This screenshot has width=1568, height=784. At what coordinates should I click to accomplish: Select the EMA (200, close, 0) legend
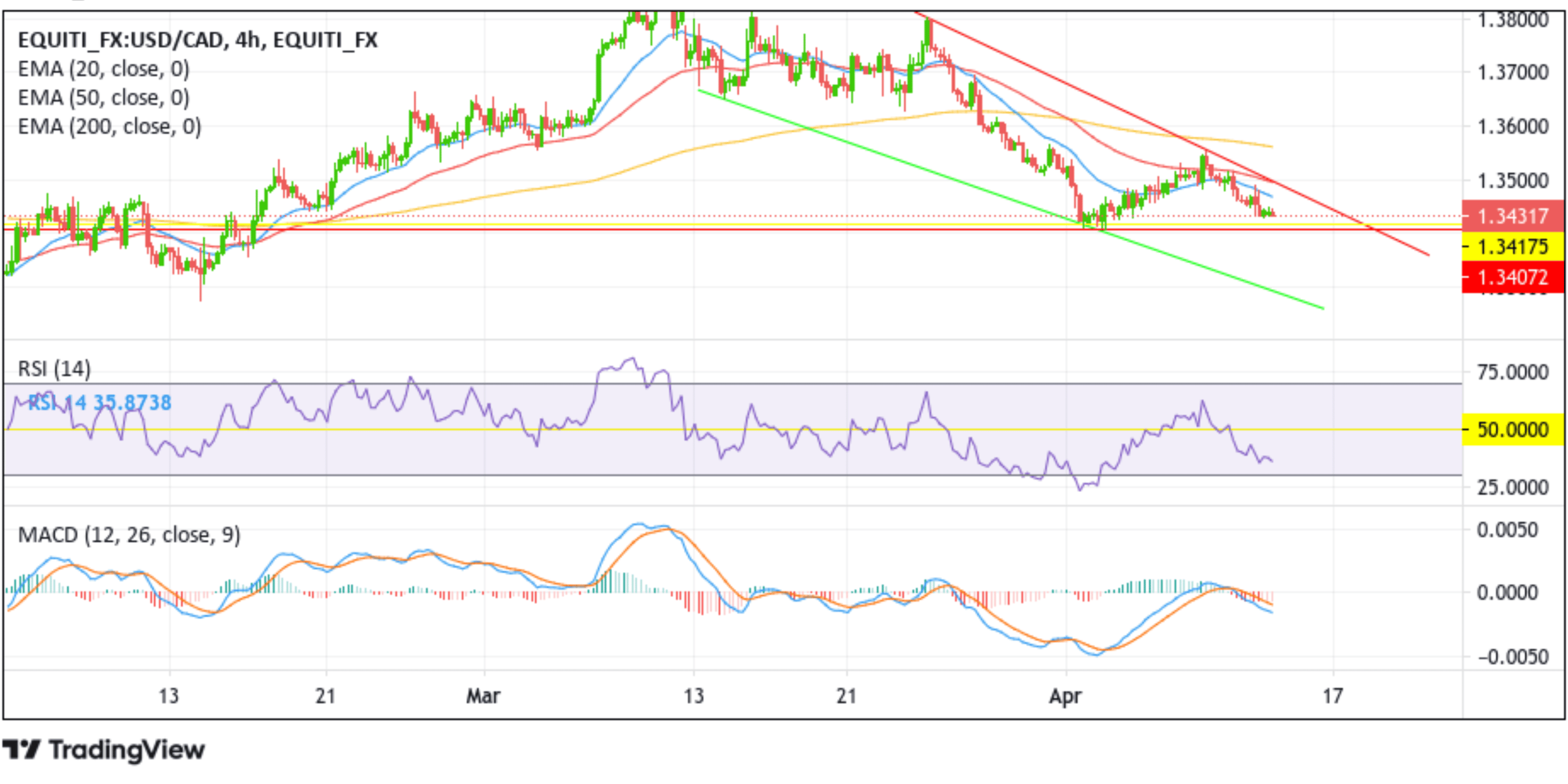(110, 127)
